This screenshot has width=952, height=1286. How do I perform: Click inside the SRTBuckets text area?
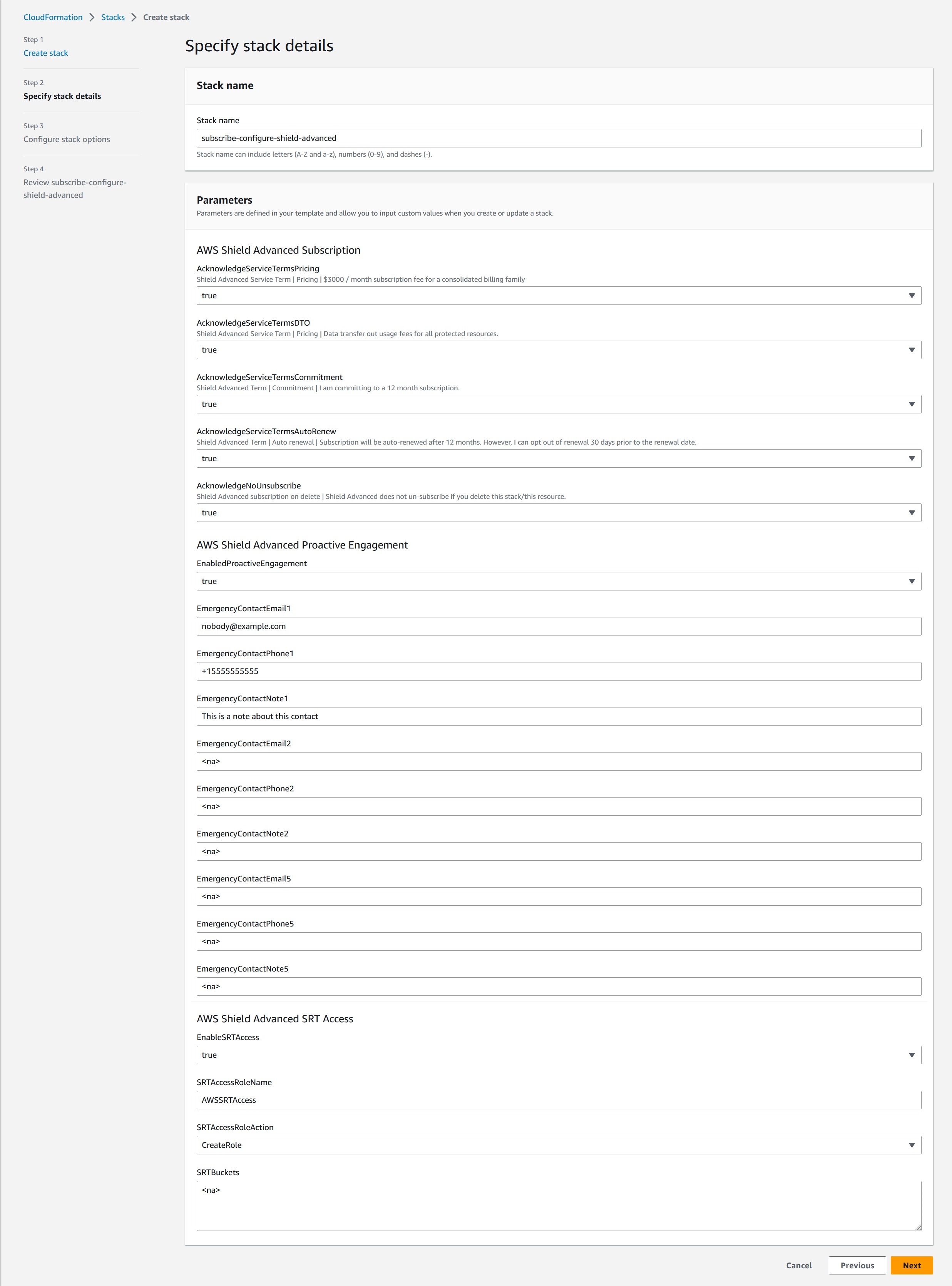tap(559, 1205)
